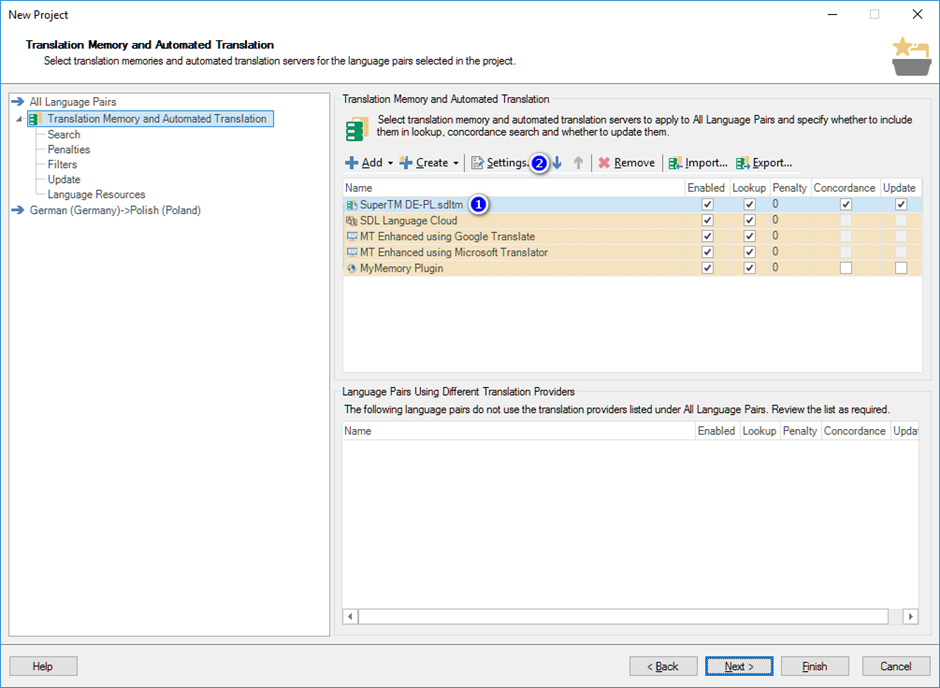Open translation memory Settings
Screen dimensions: 940x688
pos(500,162)
